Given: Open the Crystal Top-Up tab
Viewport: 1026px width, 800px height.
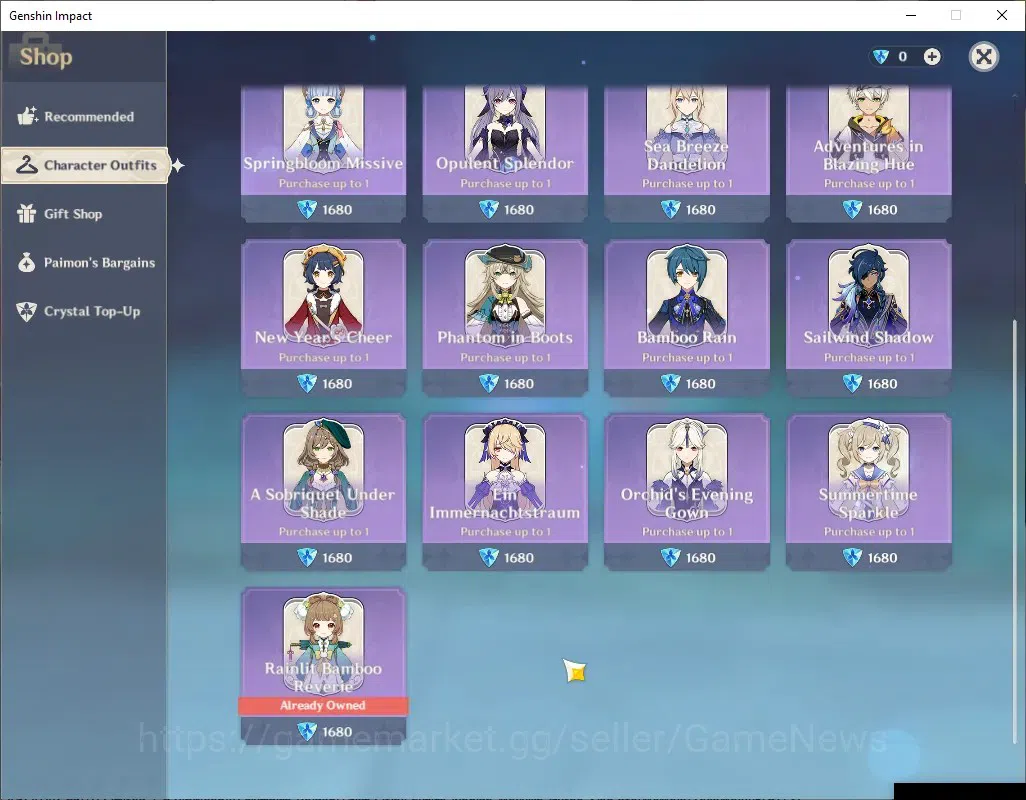Looking at the screenshot, I should click(84, 311).
